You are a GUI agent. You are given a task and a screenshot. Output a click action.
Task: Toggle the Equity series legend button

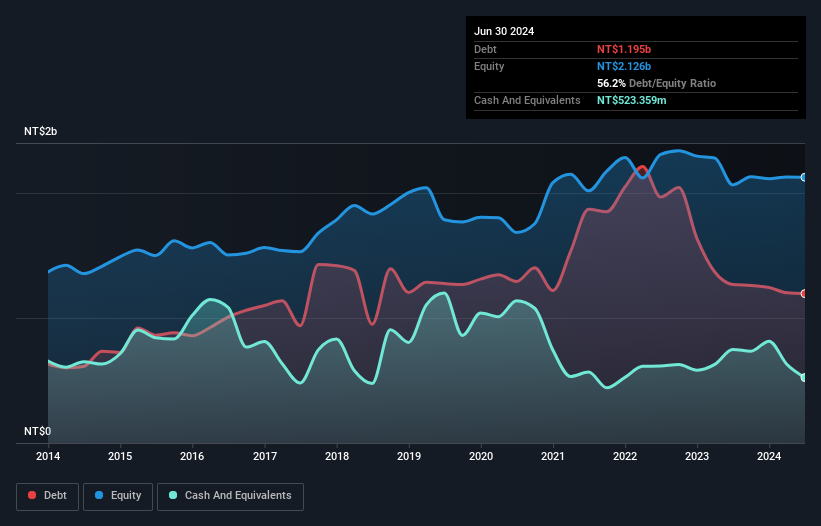[118, 496]
